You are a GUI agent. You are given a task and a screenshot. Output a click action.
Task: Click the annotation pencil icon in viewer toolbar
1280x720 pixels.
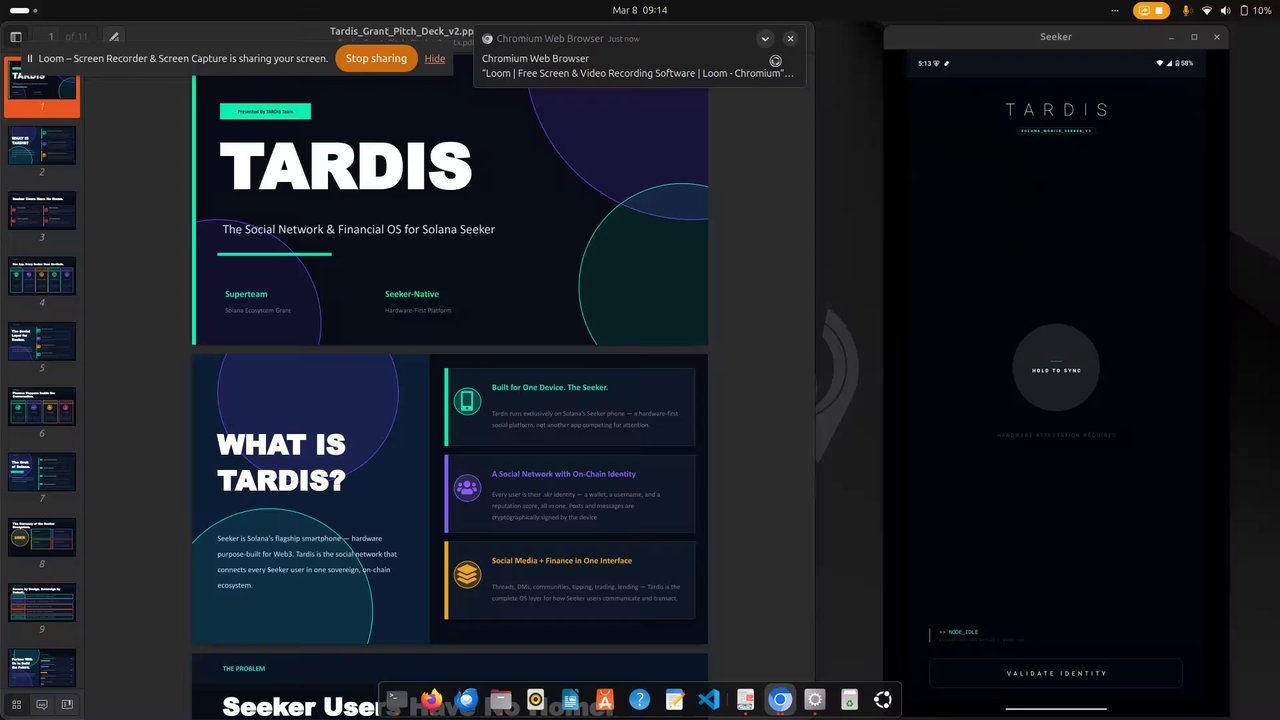click(114, 36)
